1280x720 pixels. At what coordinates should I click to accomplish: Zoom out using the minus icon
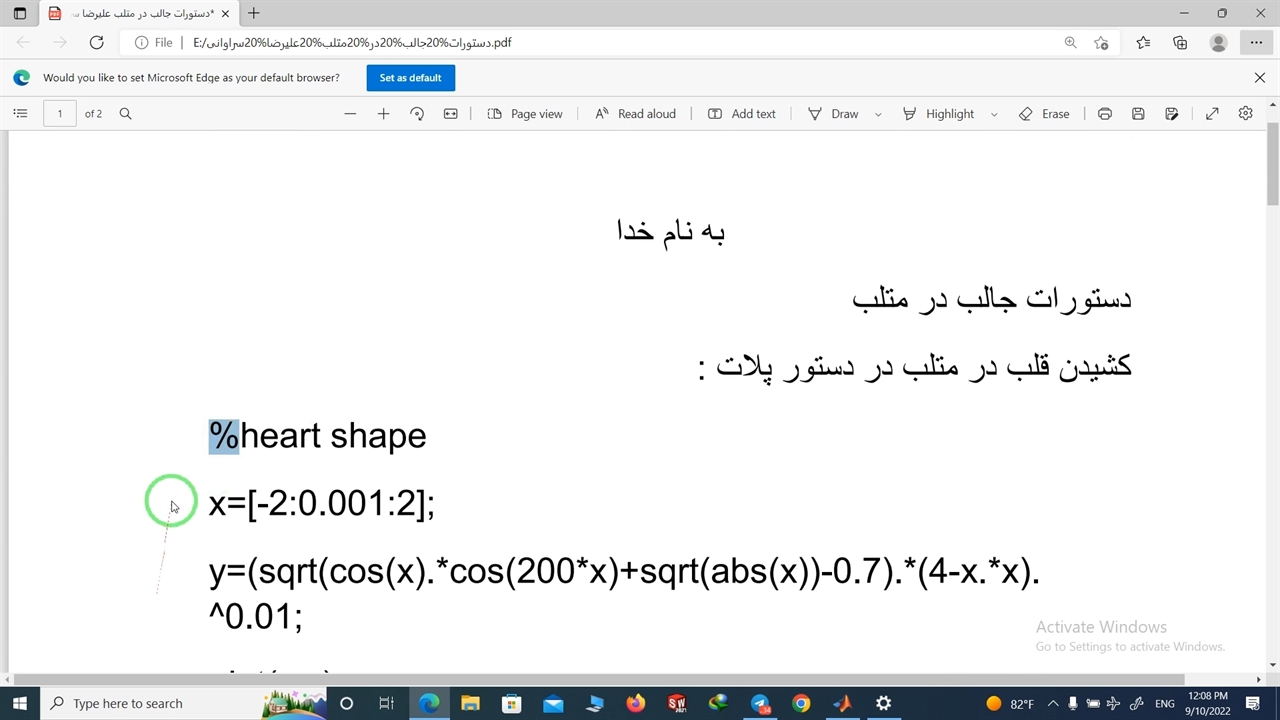[x=350, y=114]
